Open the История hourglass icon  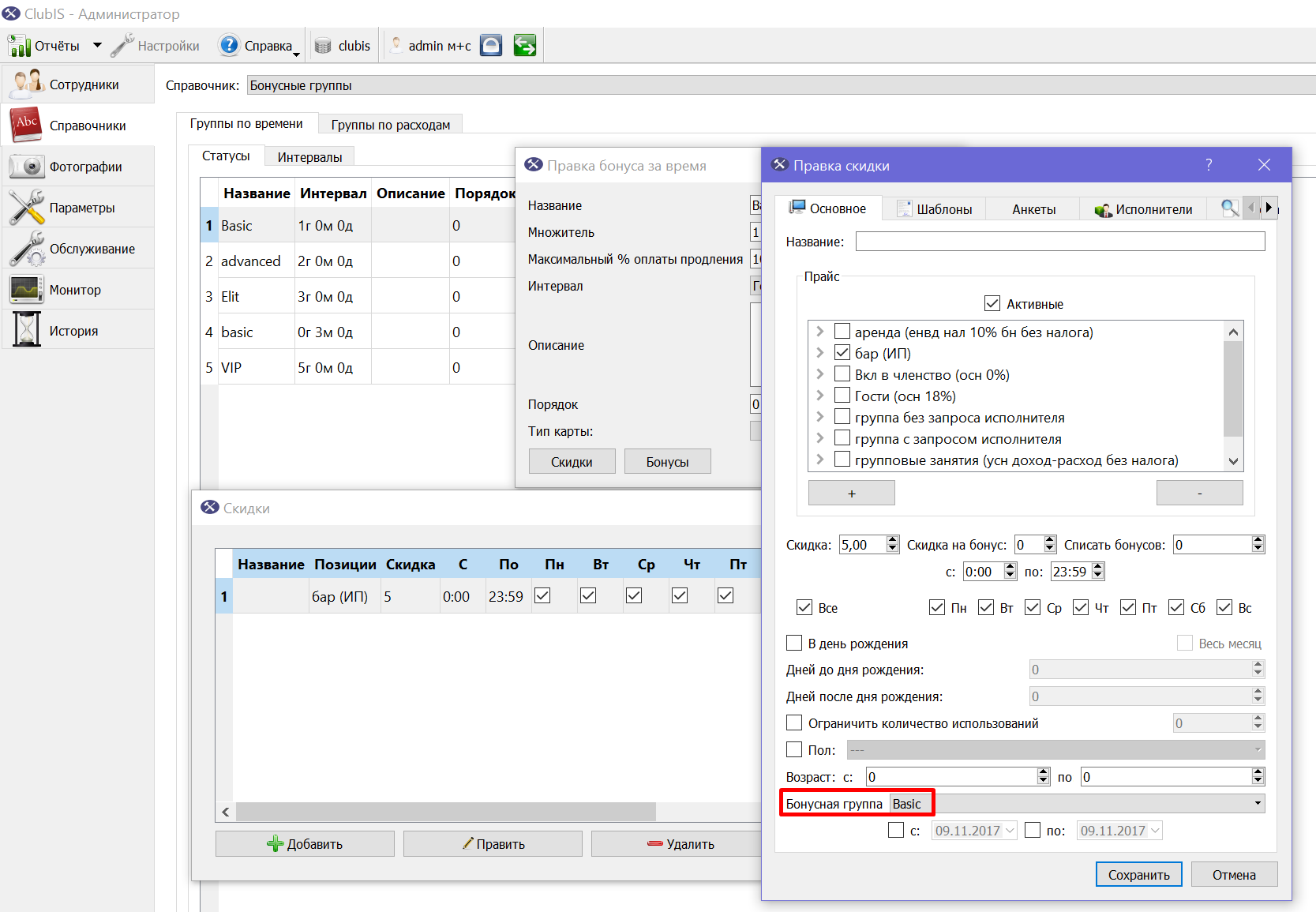tap(27, 330)
